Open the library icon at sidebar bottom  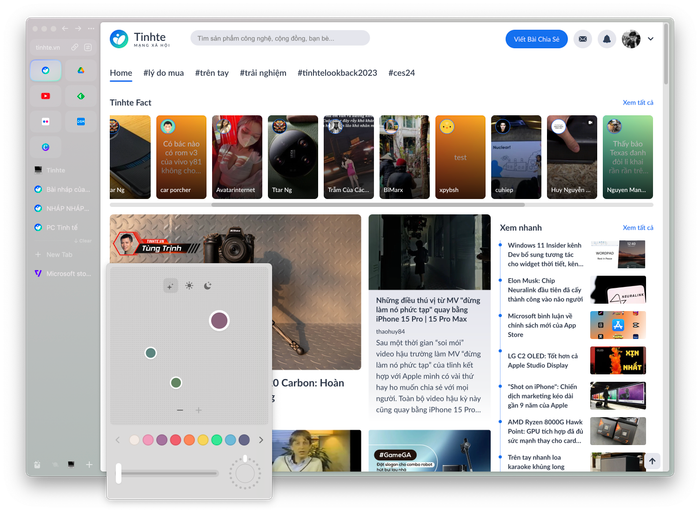[x=38, y=464]
